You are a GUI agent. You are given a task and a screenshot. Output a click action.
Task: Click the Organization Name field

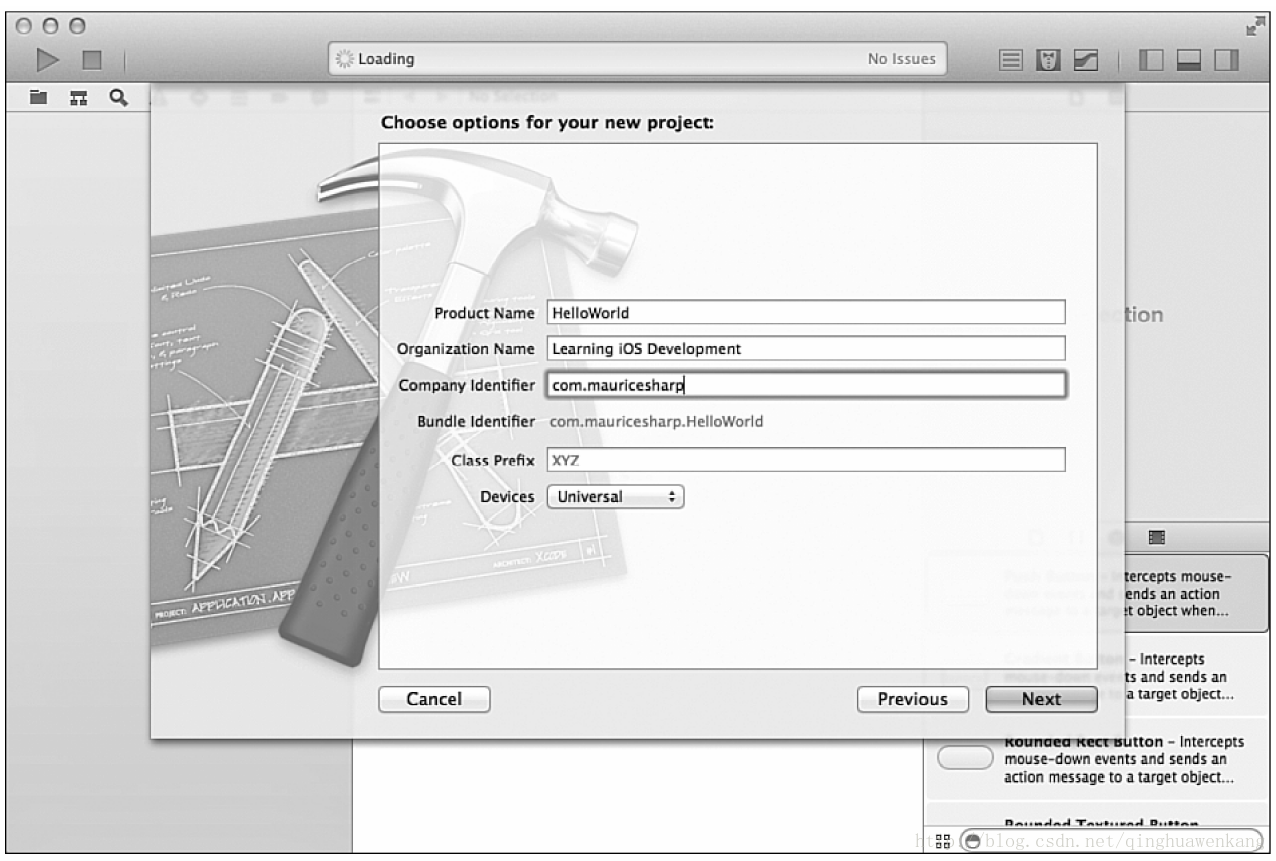pyautogui.click(x=806, y=348)
